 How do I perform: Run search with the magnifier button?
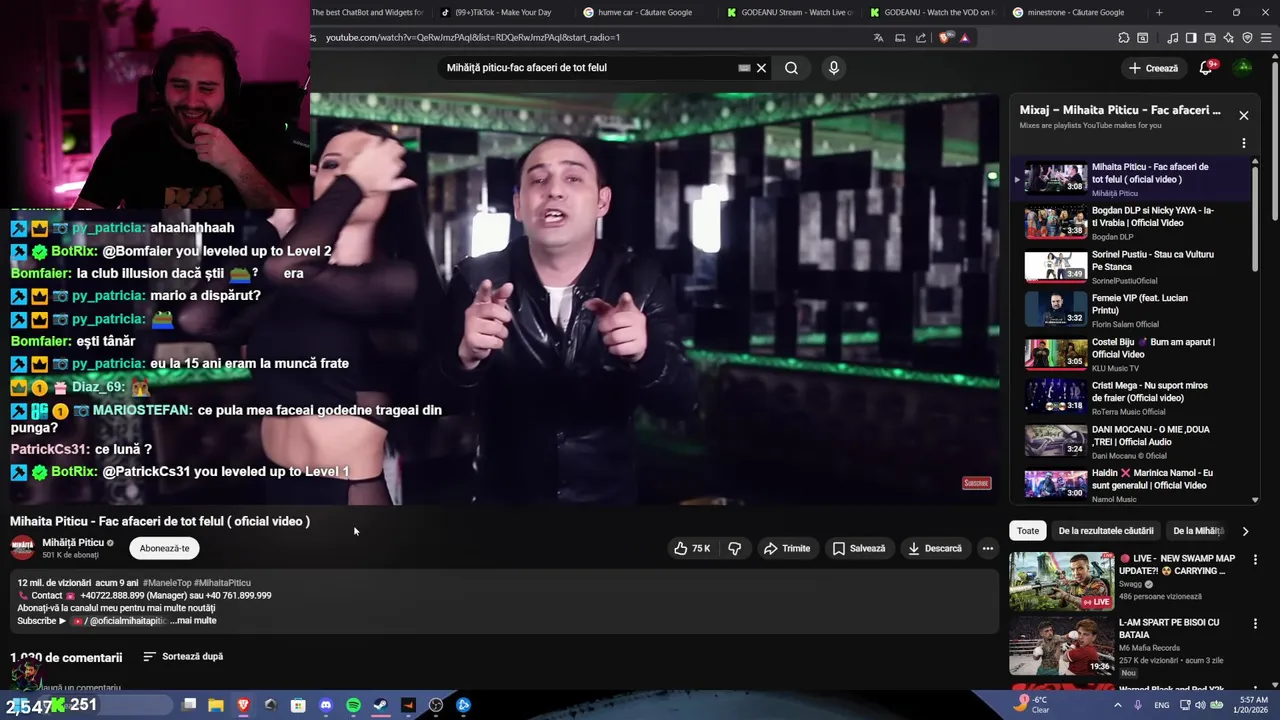(791, 68)
